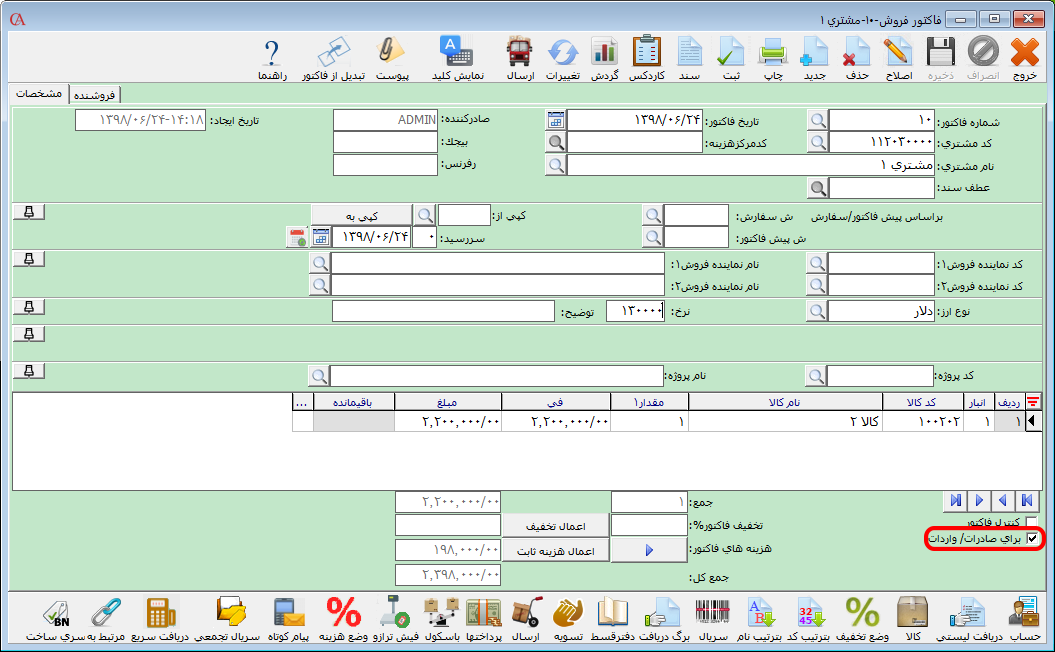Open lookup search beside کد مشتری field
This screenshot has width=1055, height=652.
click(x=818, y=142)
